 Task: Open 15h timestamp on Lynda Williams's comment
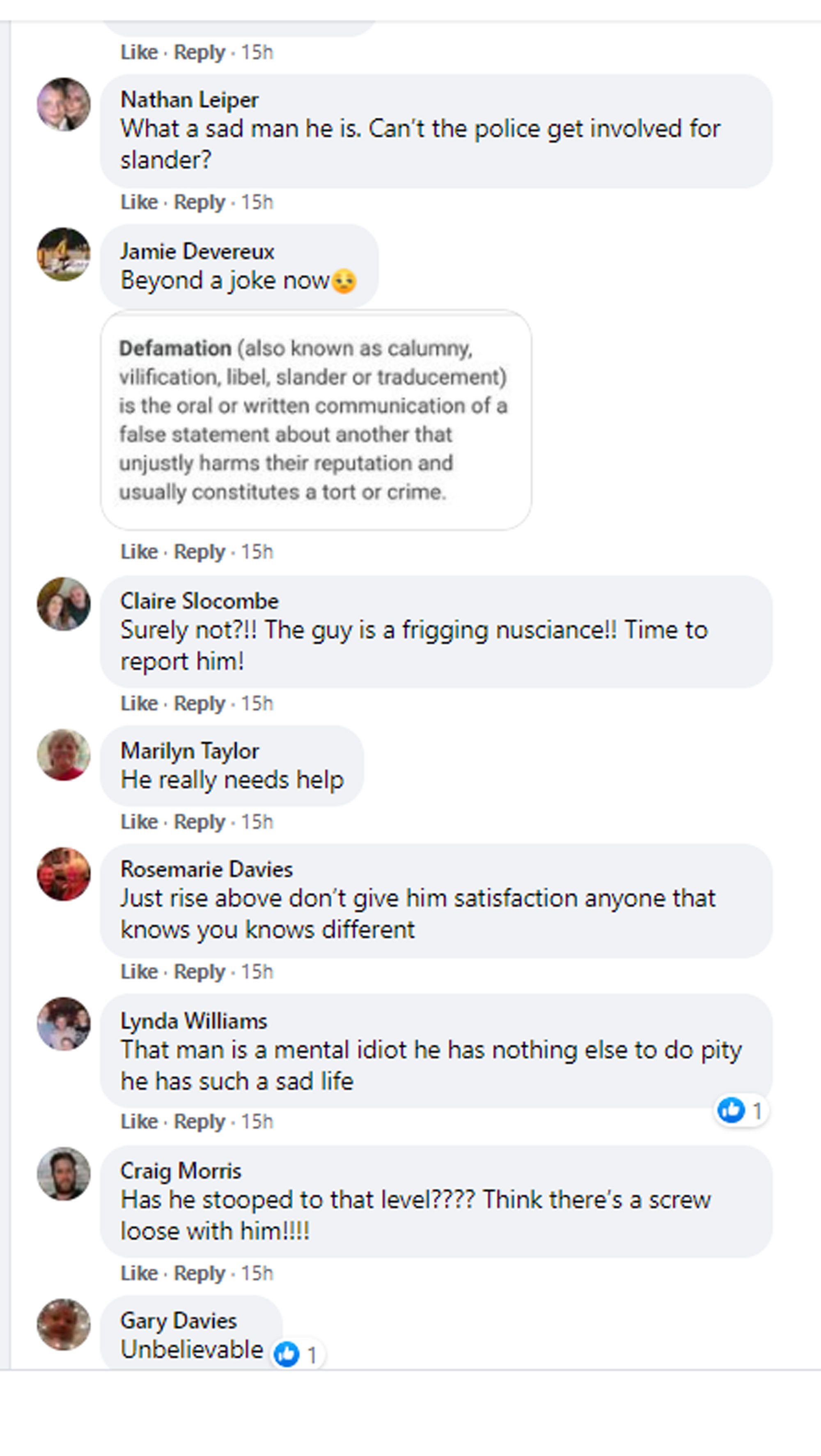point(257,1121)
